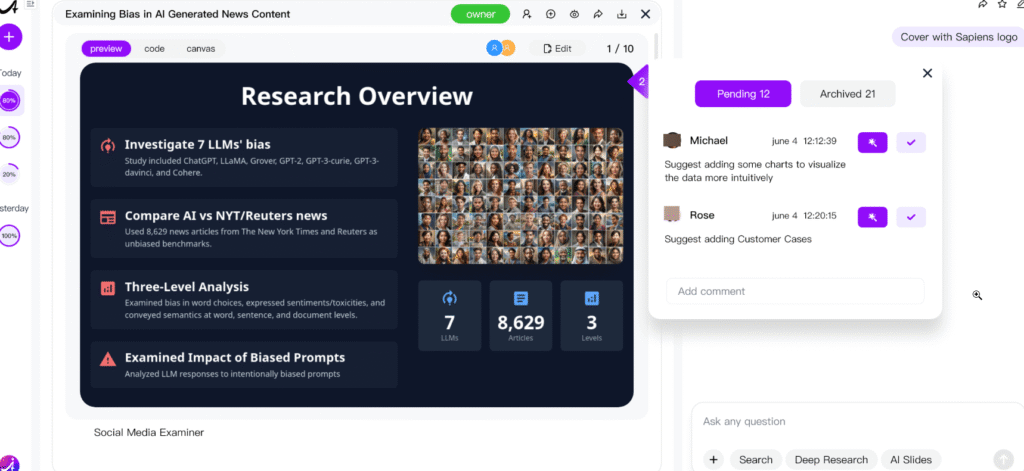
Task: Expand the comment marker labeled 2
Action: point(640,81)
